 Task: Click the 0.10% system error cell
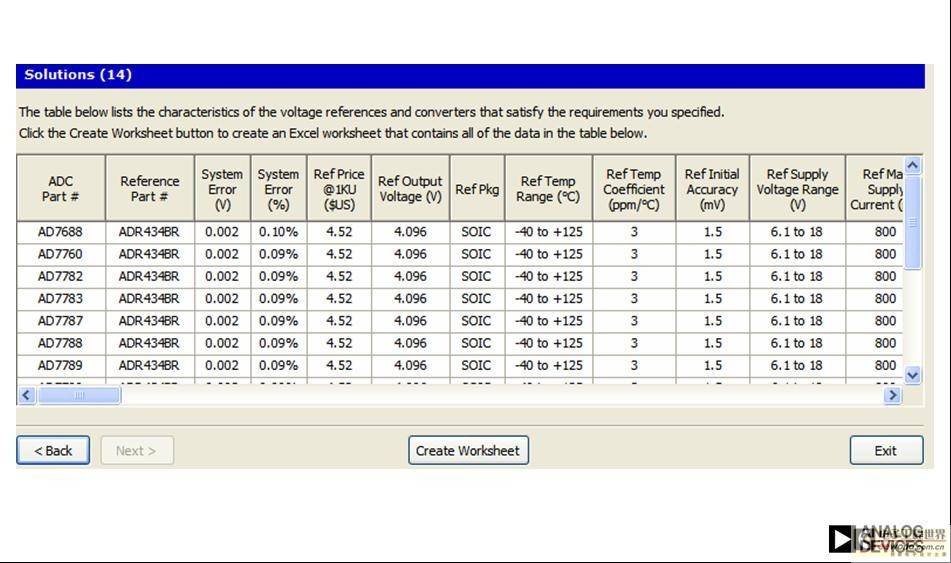point(278,232)
